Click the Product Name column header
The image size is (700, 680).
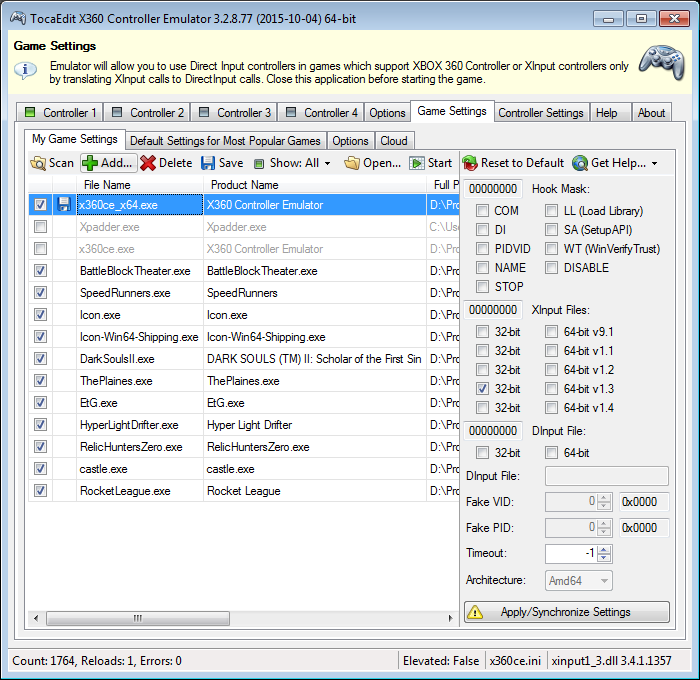coord(315,185)
